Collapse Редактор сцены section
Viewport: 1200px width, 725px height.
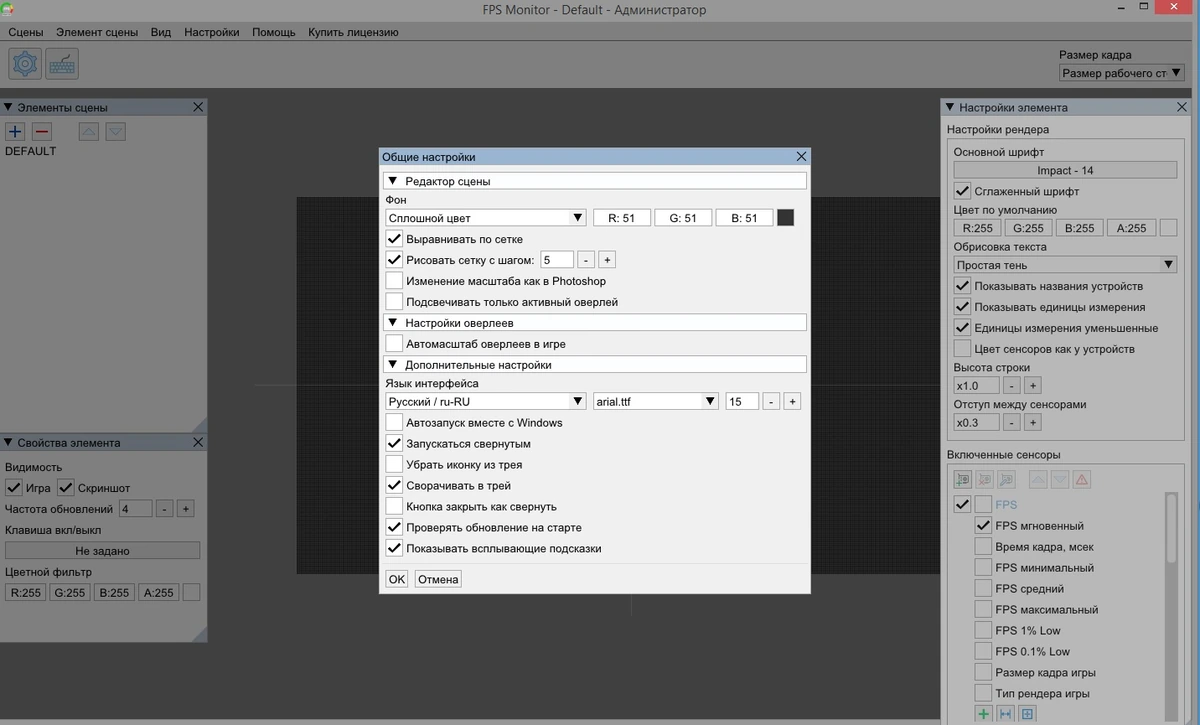click(595, 181)
